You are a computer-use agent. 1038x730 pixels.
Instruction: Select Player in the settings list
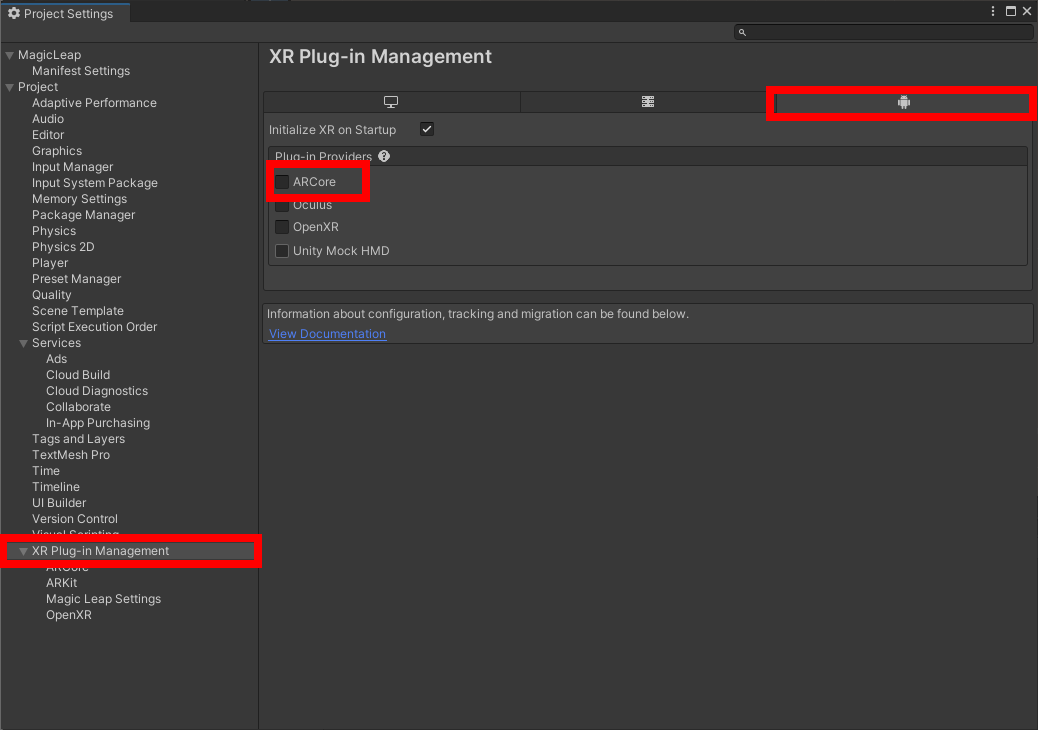tap(50, 263)
